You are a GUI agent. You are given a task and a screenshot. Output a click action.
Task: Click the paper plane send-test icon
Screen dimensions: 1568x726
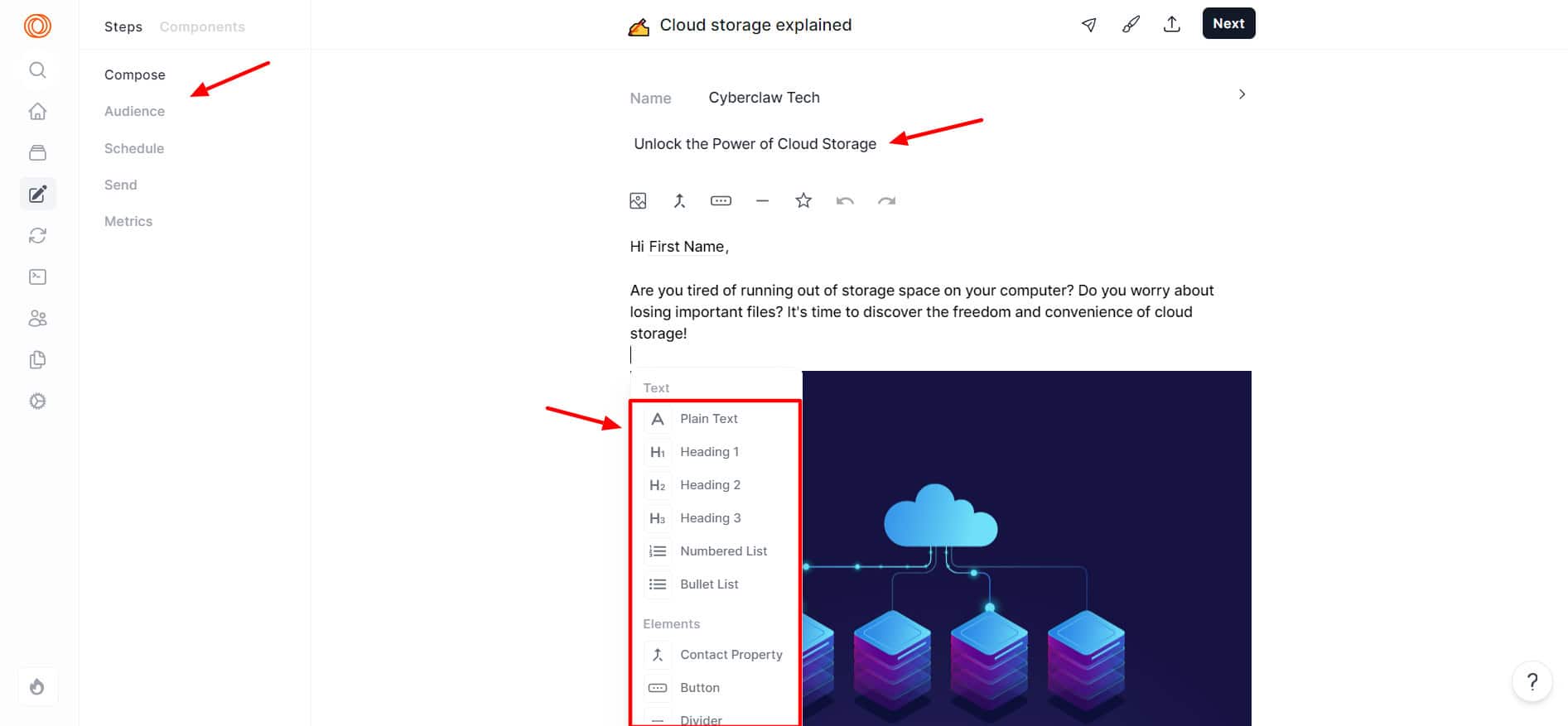pos(1089,24)
